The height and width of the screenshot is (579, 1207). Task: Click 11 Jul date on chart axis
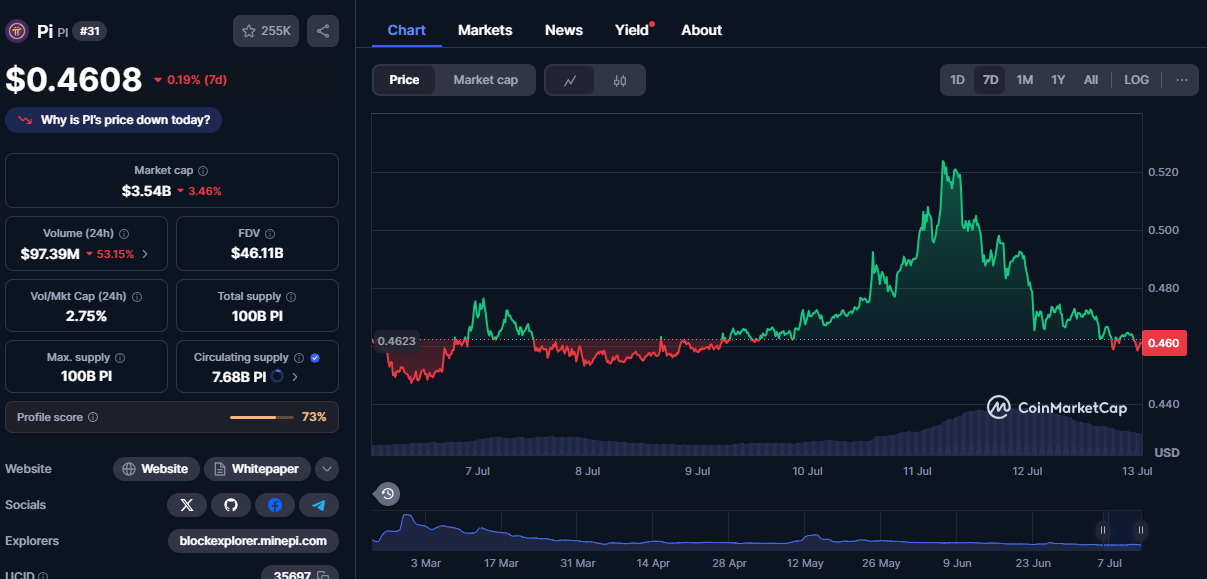(x=918, y=471)
